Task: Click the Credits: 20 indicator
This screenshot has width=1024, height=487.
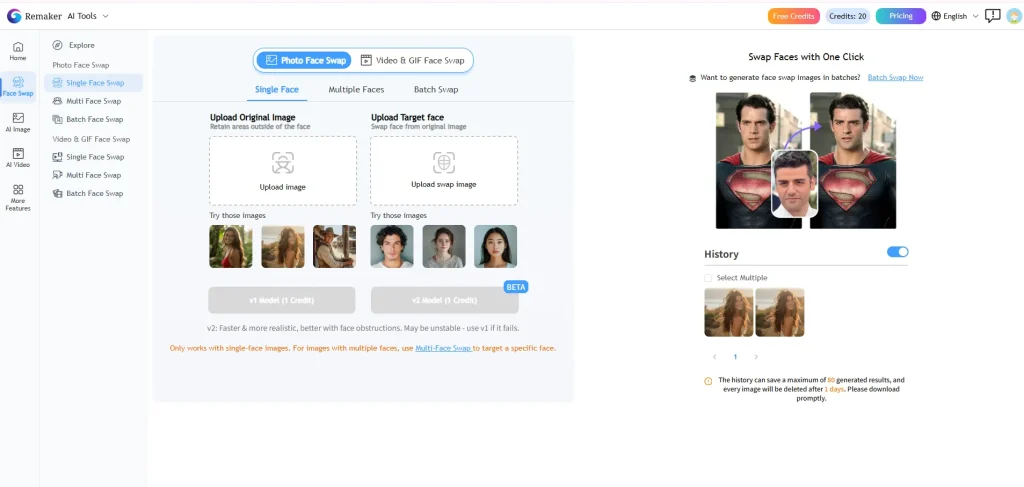Action: tap(848, 16)
